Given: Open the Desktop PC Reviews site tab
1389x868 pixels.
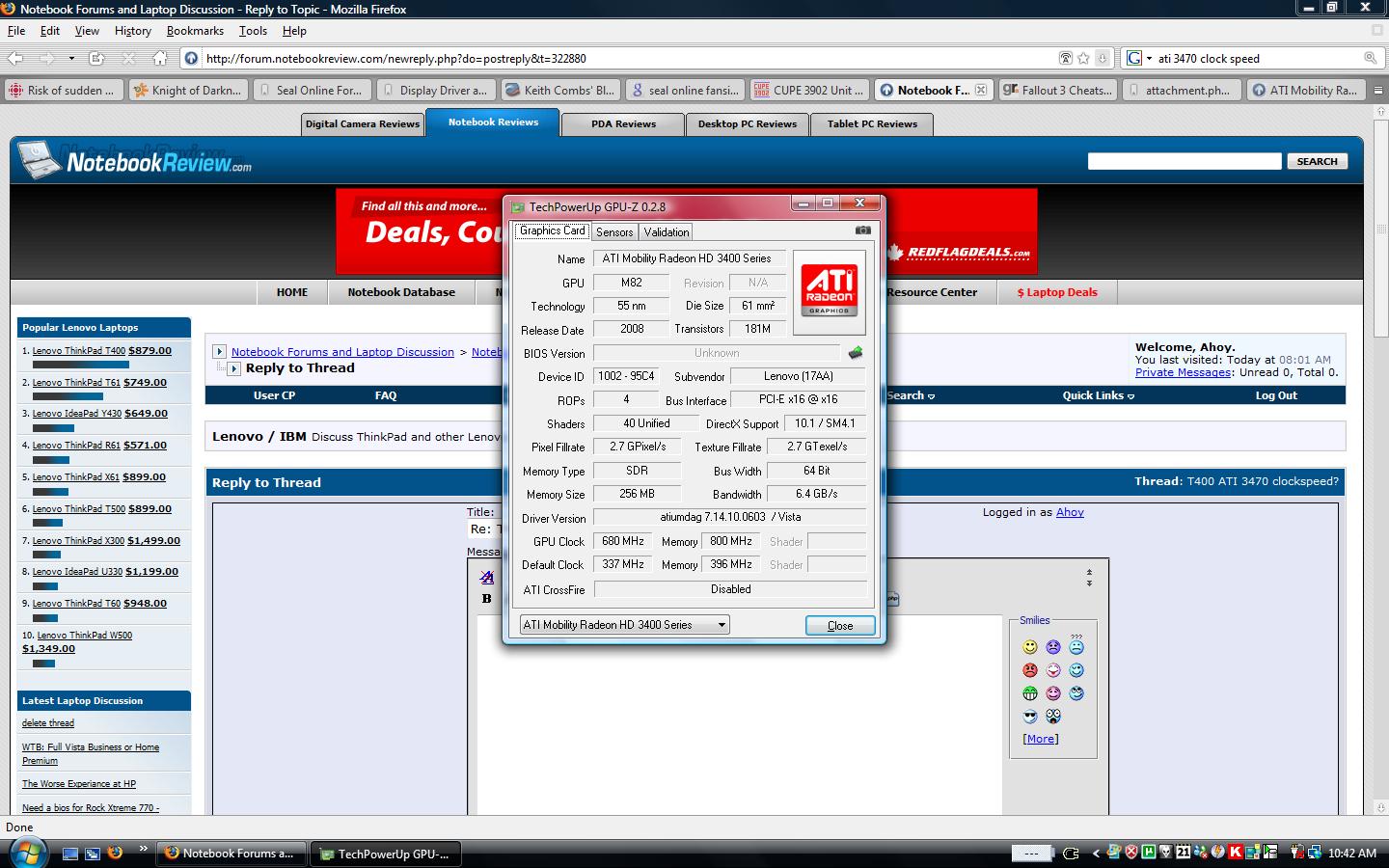Looking at the screenshot, I should click(748, 123).
